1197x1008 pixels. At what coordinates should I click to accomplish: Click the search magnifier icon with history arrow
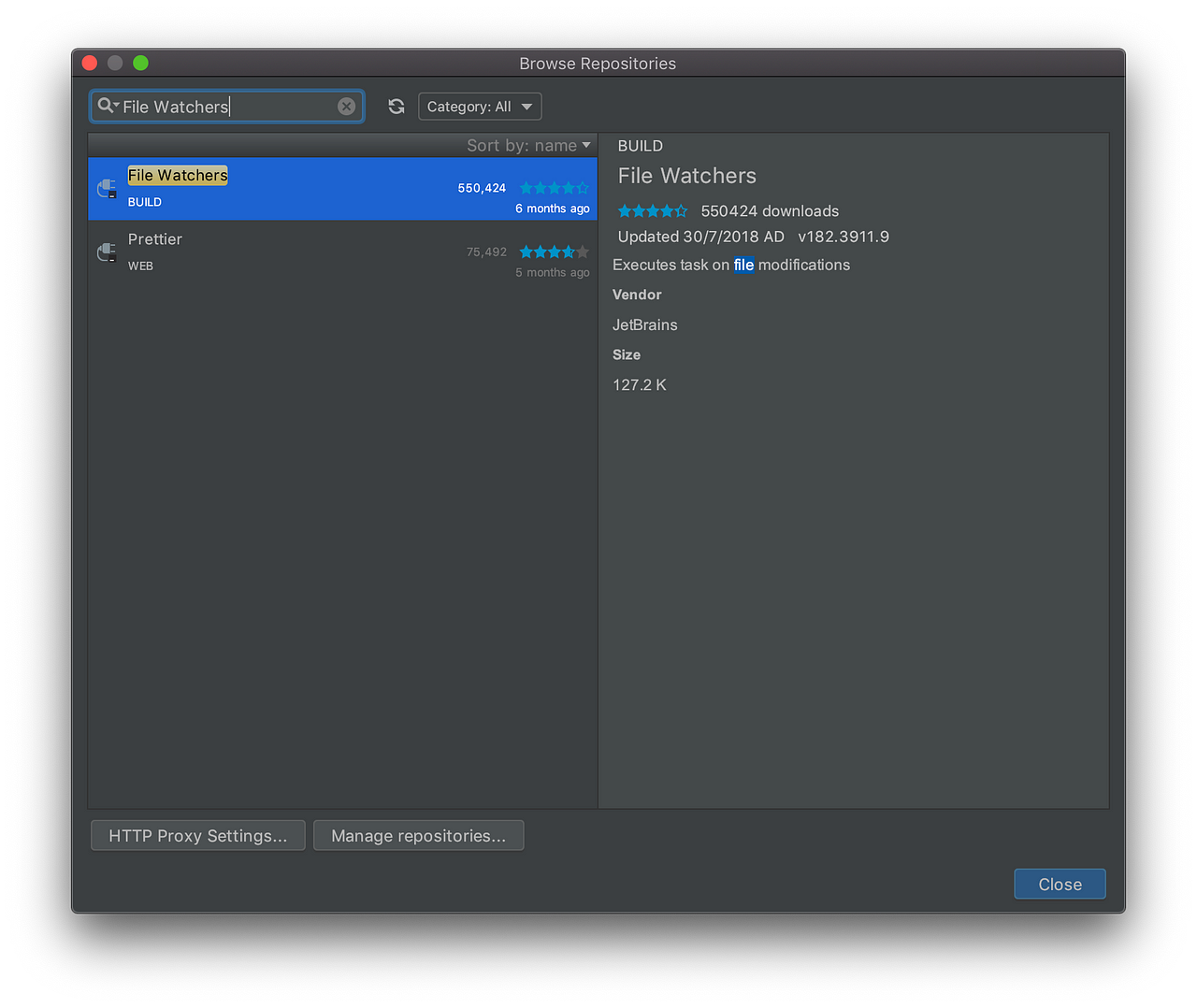(x=108, y=106)
